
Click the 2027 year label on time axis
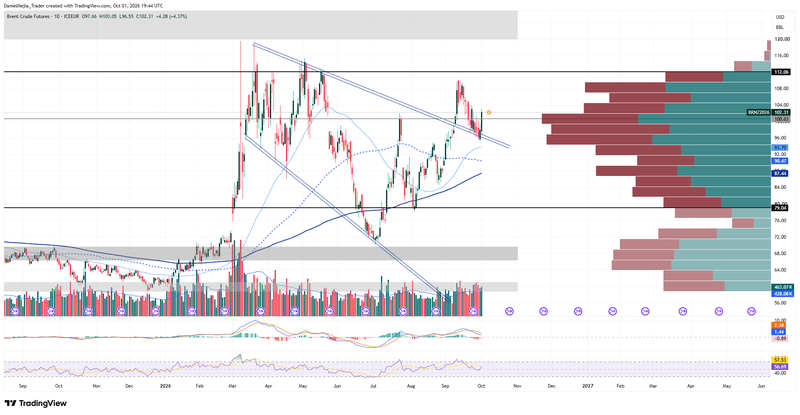588,386
